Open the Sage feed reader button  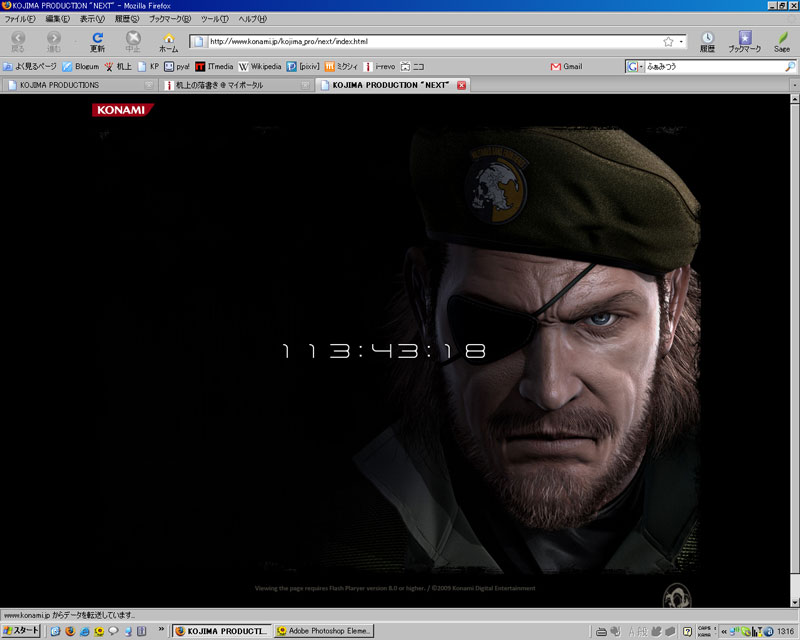coord(782,42)
